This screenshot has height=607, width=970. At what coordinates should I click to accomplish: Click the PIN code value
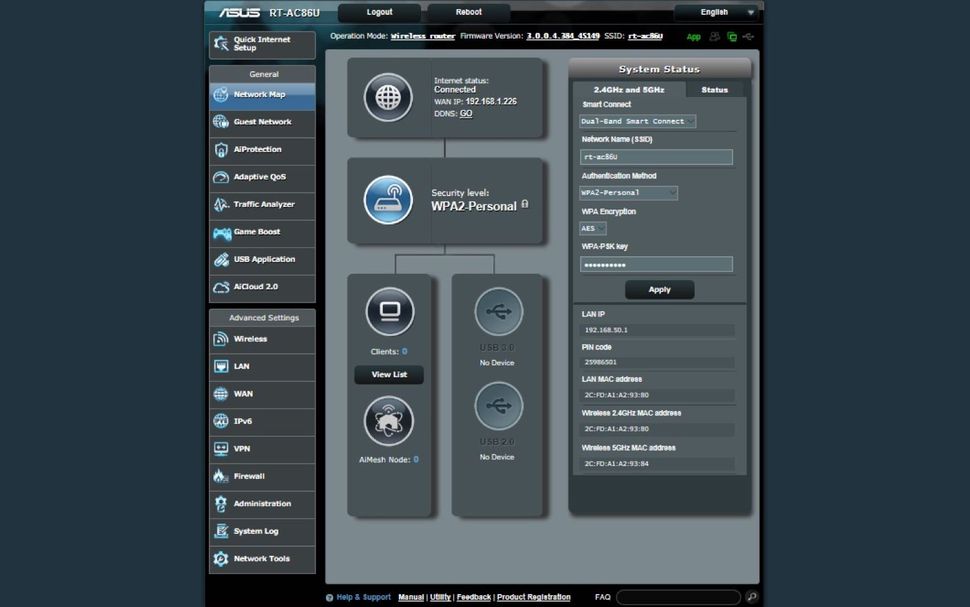click(x=601, y=363)
